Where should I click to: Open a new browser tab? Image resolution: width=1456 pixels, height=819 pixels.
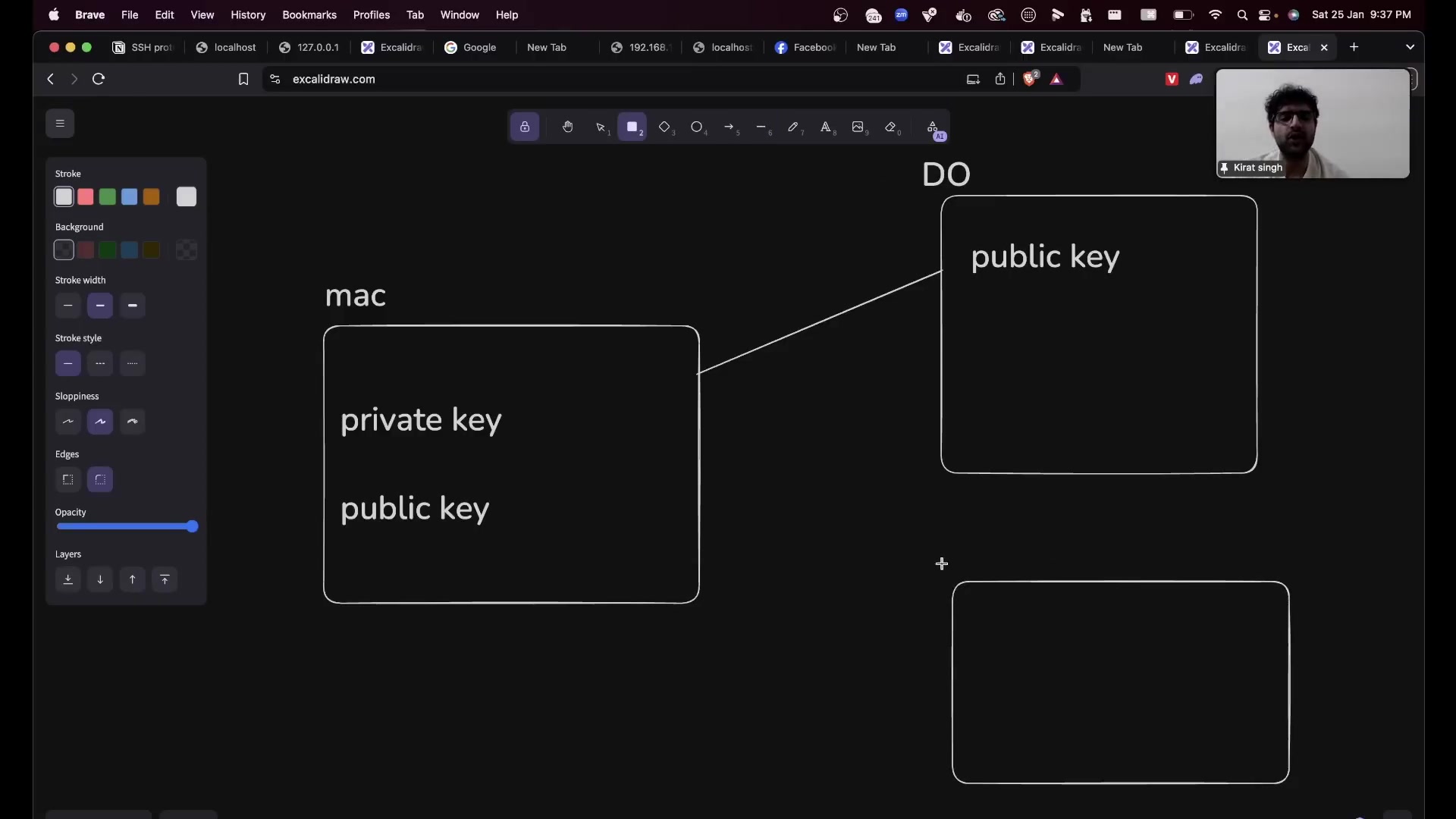click(x=1354, y=47)
